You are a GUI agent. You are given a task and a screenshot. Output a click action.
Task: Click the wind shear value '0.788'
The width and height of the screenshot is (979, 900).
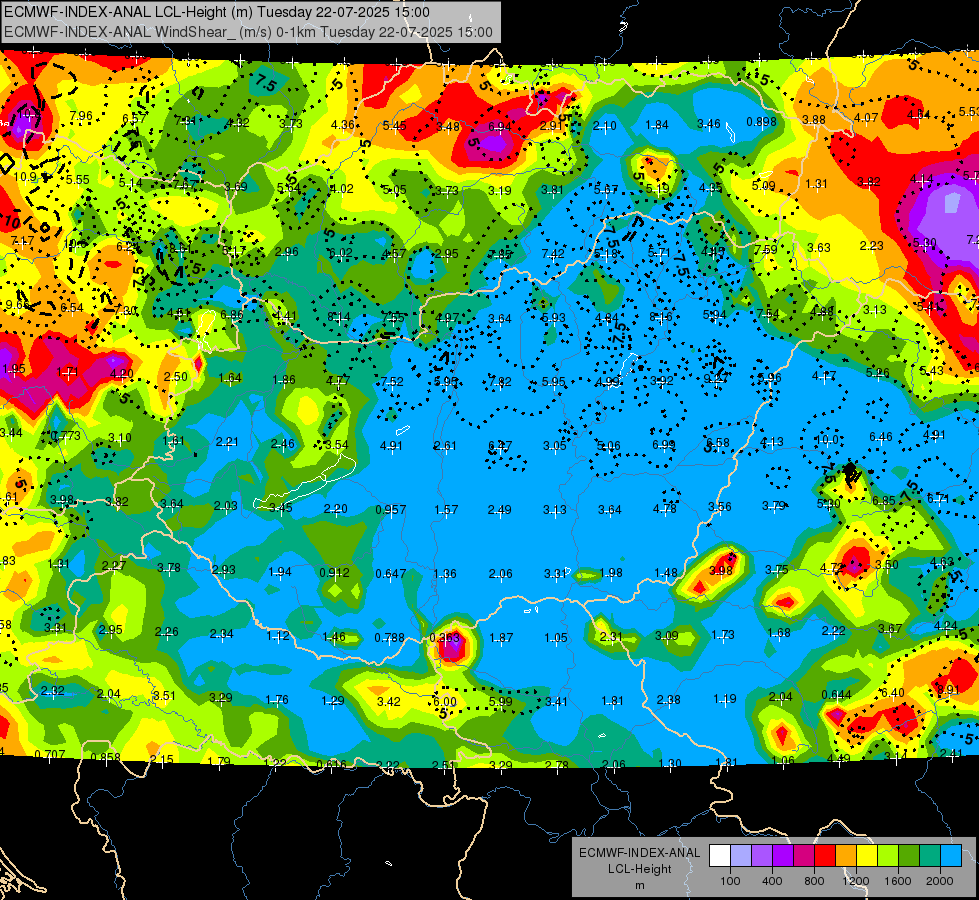390,638
